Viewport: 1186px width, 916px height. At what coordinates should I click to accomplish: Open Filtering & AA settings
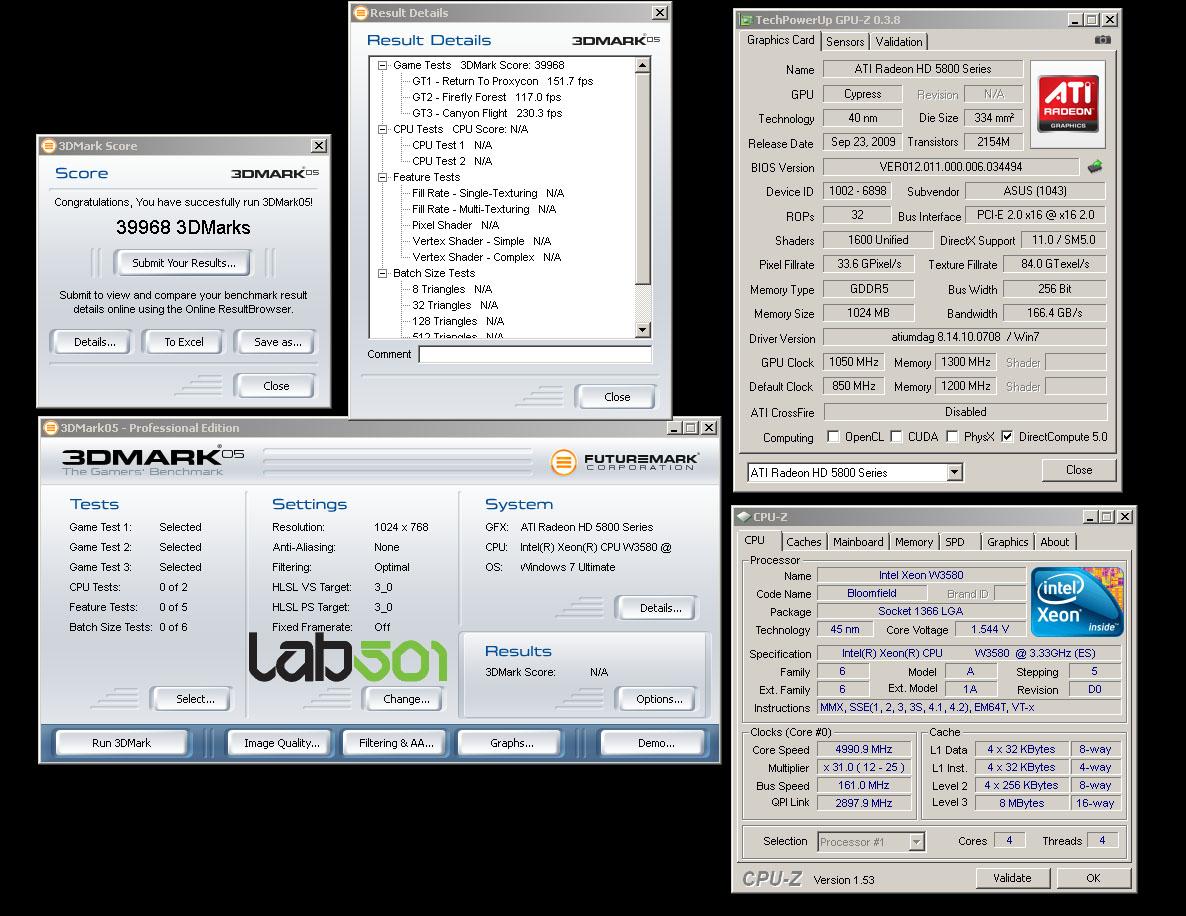tap(396, 744)
